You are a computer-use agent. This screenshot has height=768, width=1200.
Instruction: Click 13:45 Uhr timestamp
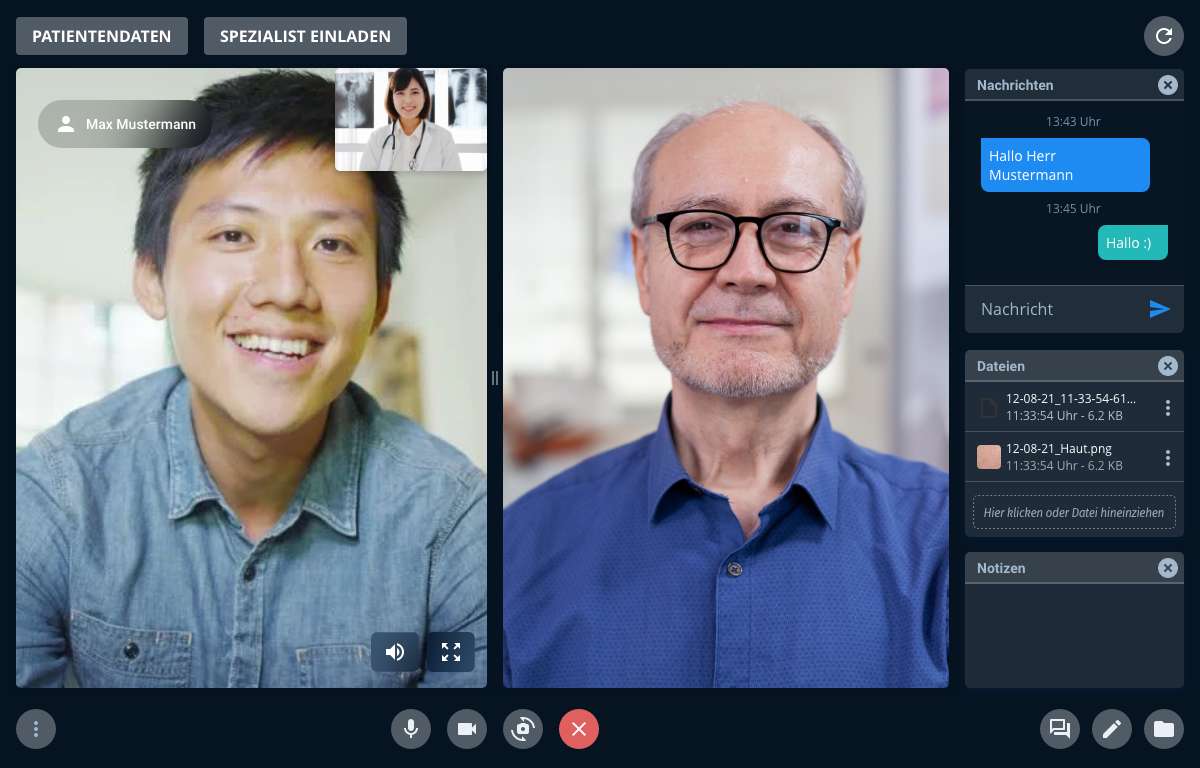pos(1074,208)
